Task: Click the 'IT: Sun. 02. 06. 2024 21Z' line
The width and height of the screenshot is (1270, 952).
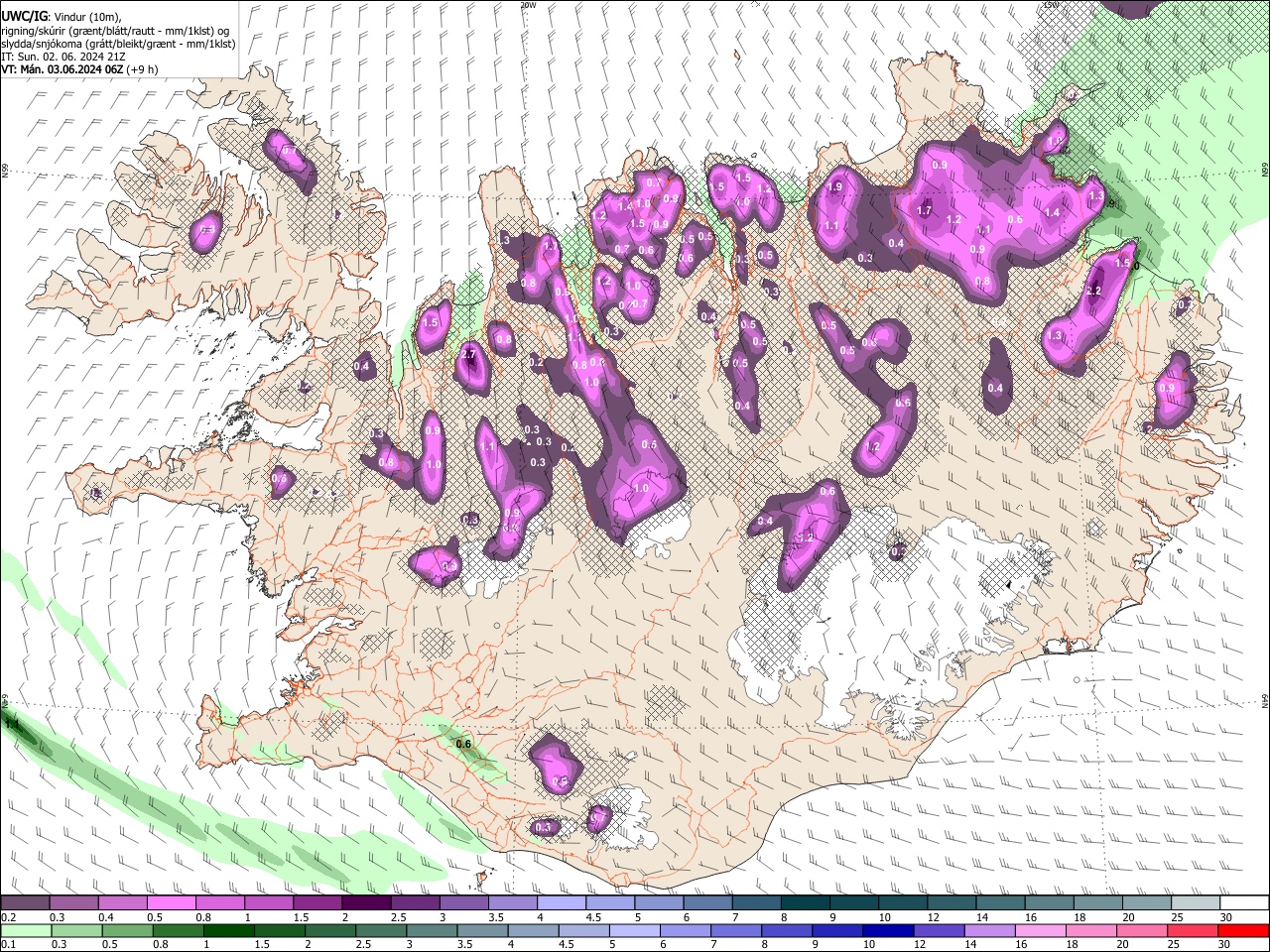Action: click(62, 57)
